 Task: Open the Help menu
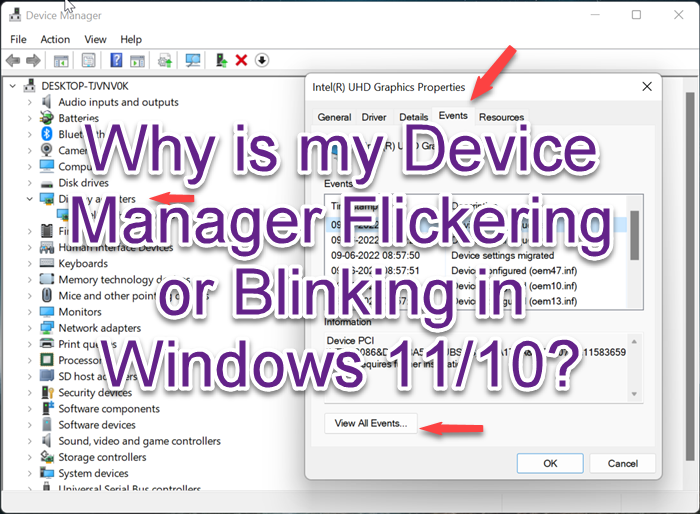131,39
